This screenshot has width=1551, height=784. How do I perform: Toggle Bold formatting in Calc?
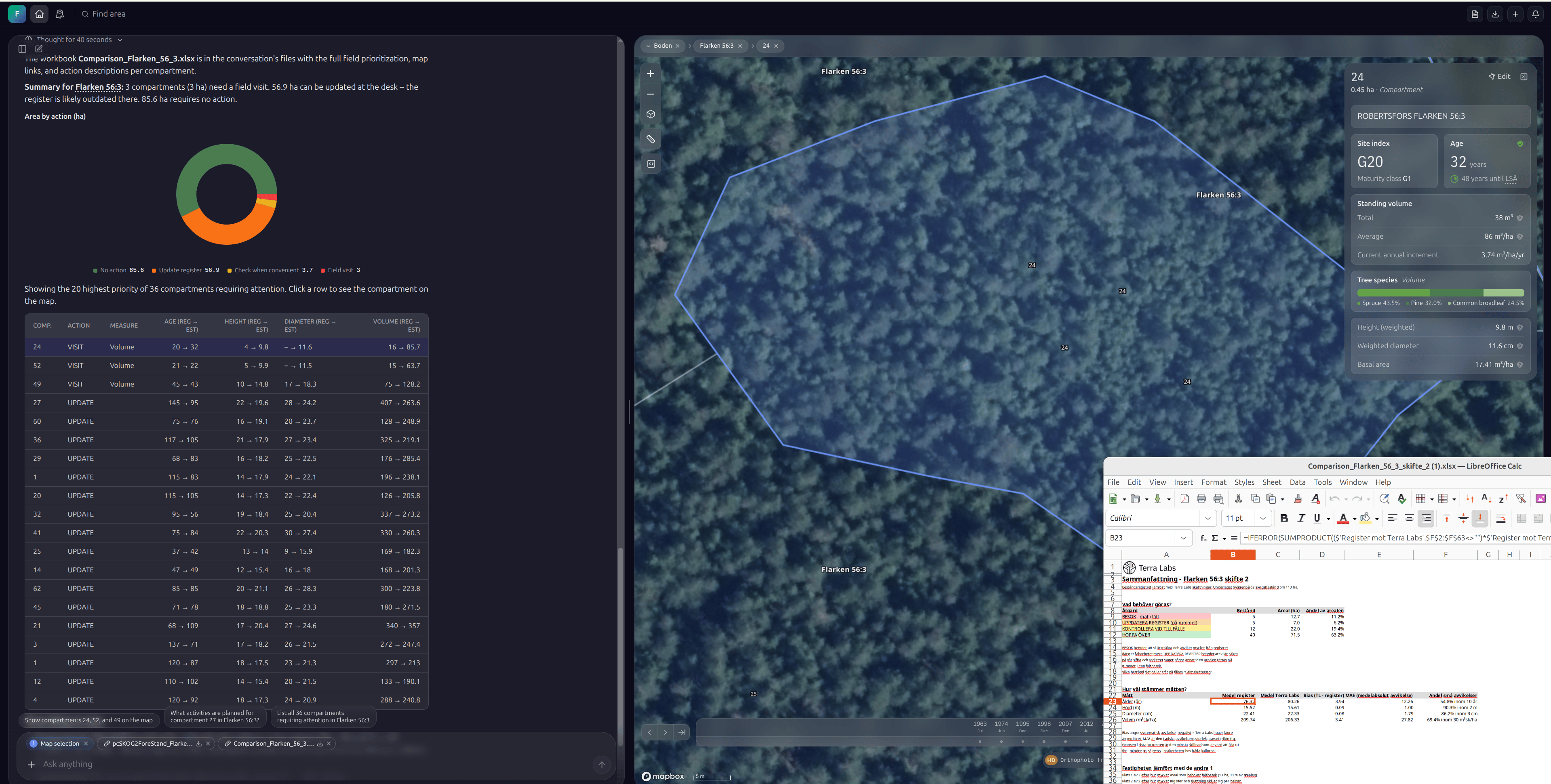(1283, 518)
